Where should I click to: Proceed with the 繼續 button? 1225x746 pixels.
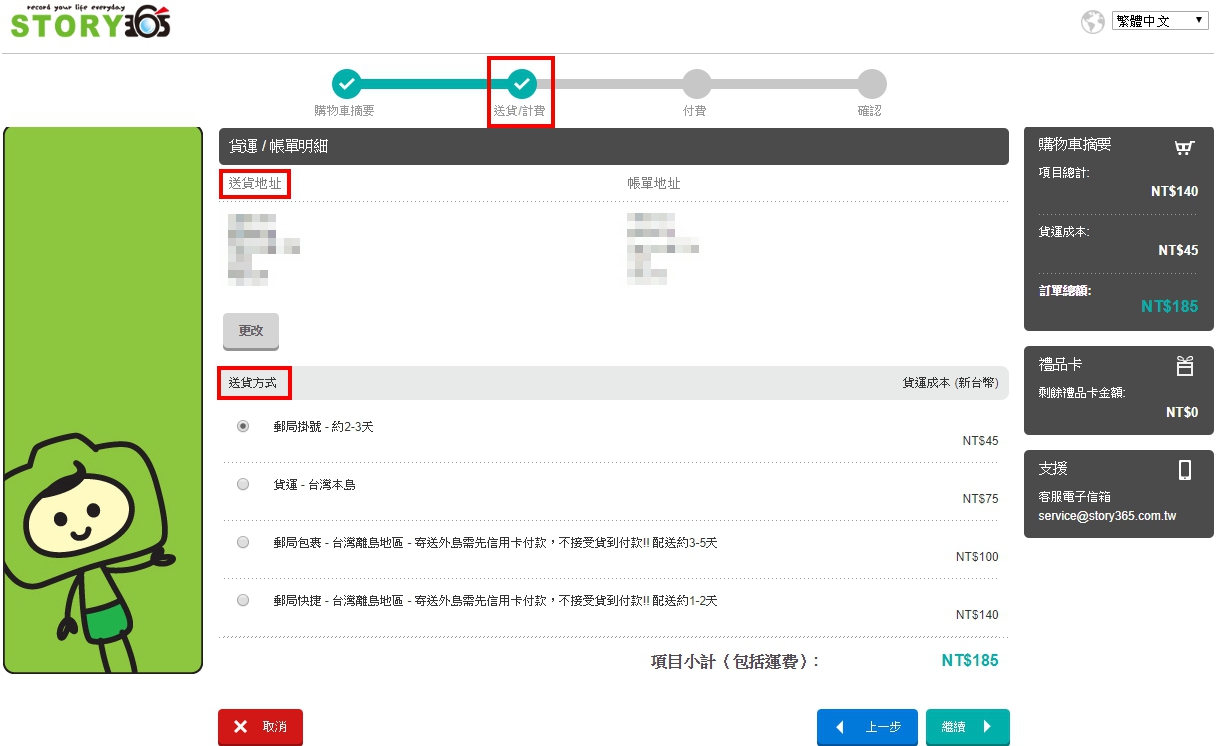[x=967, y=727]
